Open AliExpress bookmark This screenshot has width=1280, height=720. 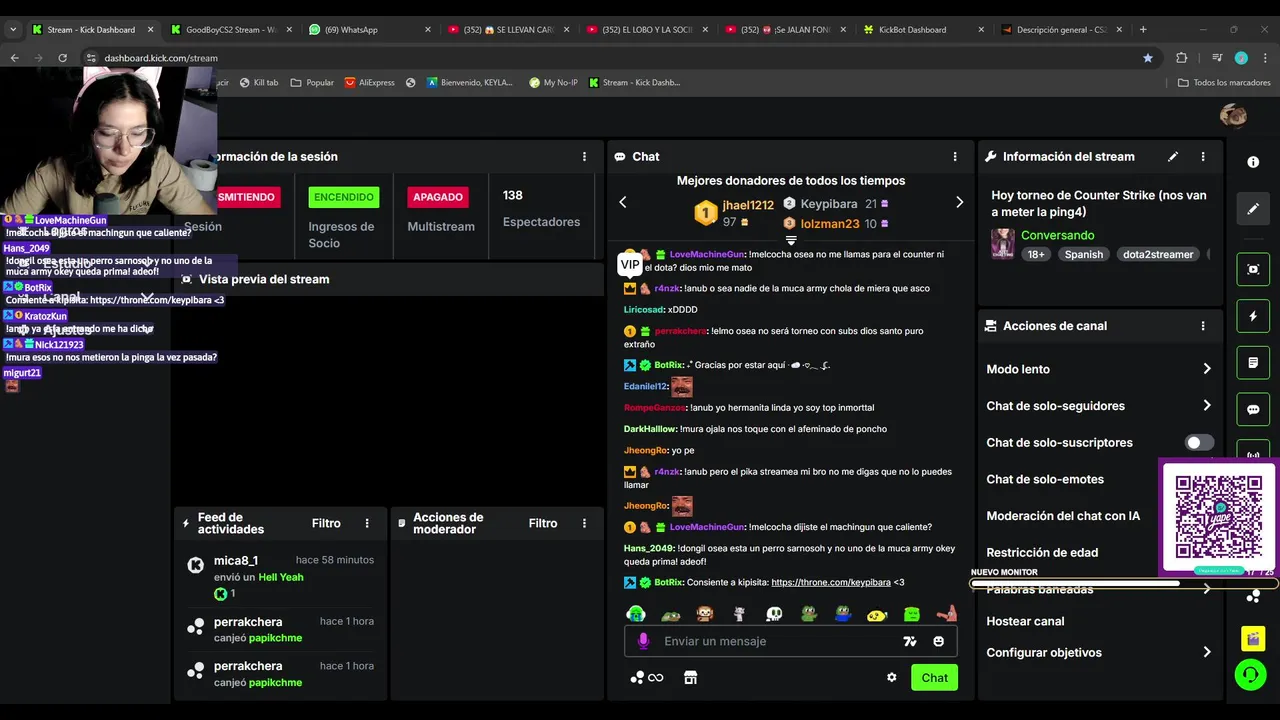pos(370,82)
